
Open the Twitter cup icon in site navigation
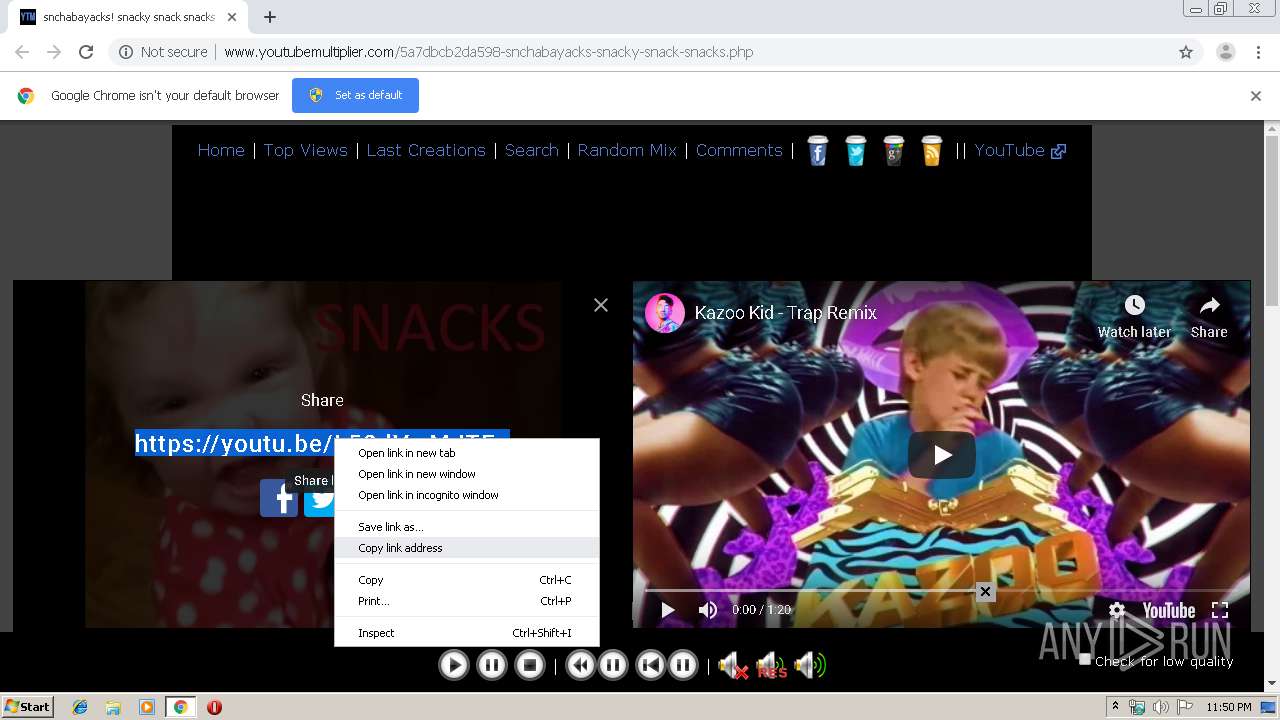856,151
